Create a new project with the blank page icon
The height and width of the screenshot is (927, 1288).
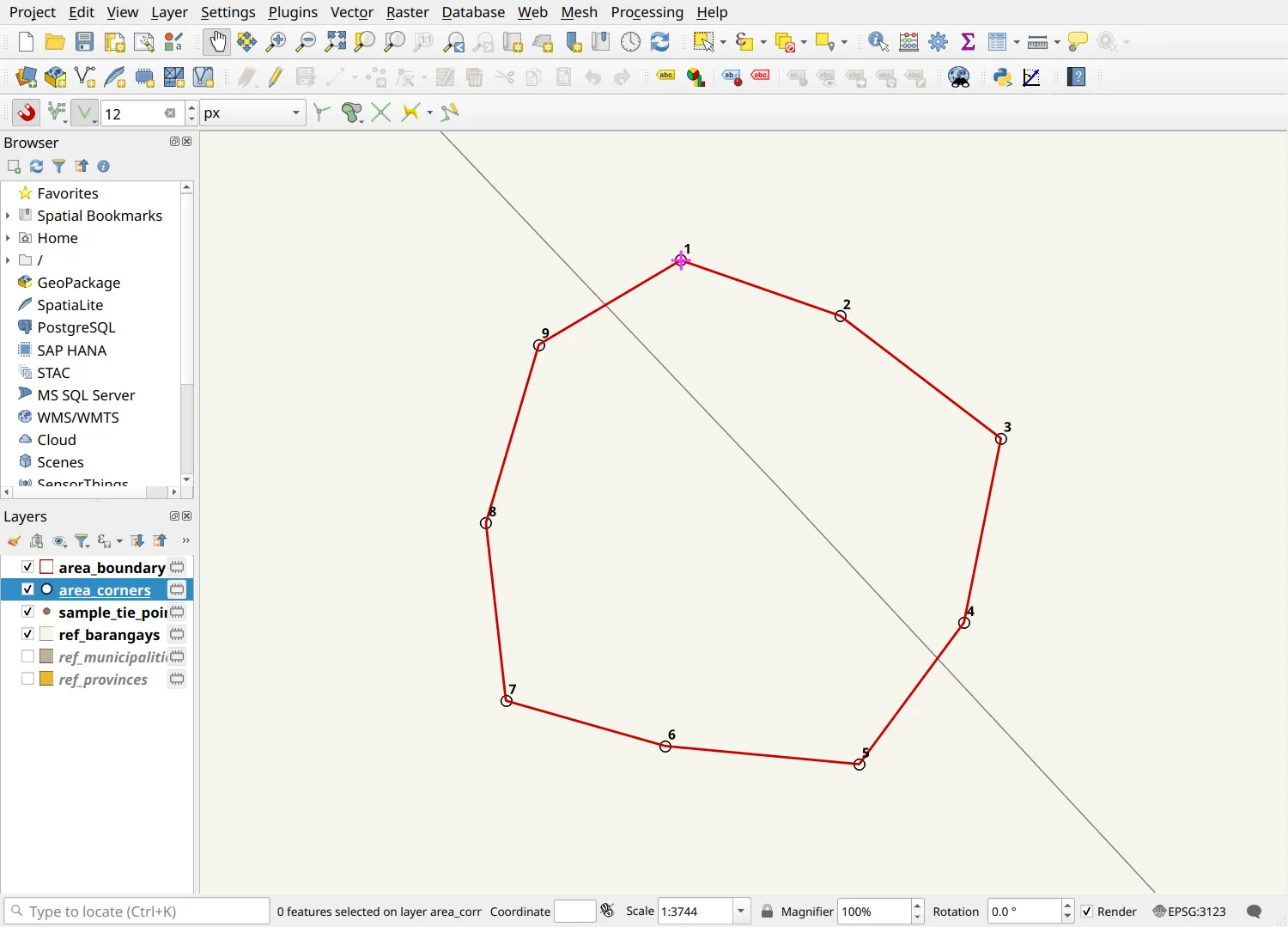pyautogui.click(x=26, y=41)
